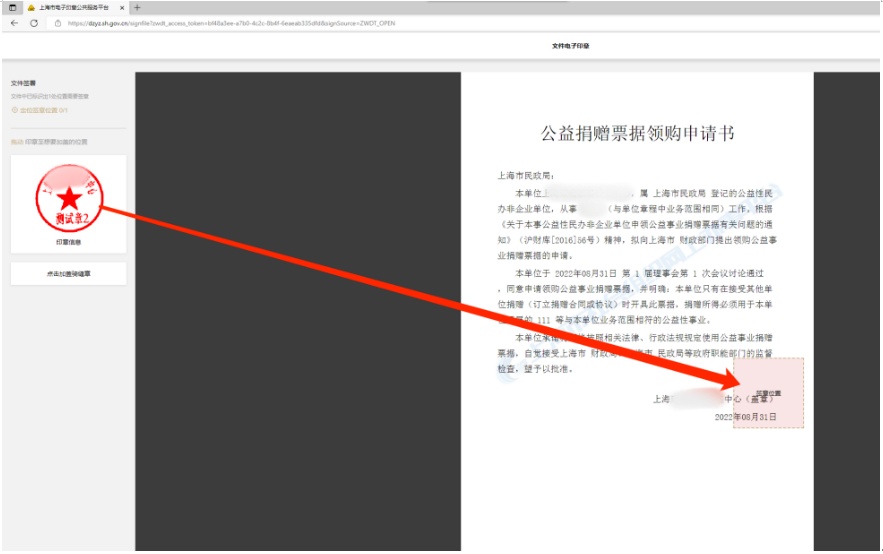Image resolution: width=883 pixels, height=554 pixels.
Task: Open the tab actions menu icon
Action: pyautogui.click(x=12, y=7)
